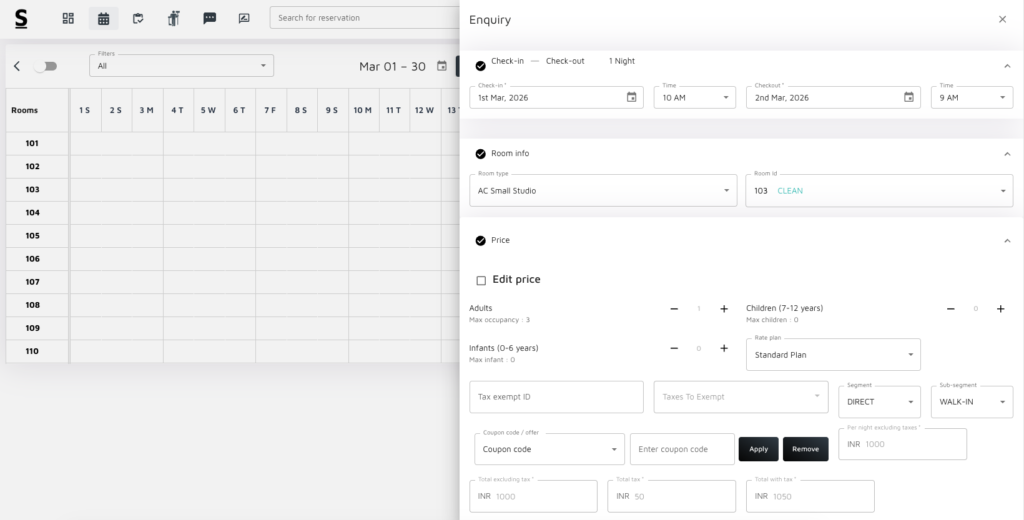The height and width of the screenshot is (520, 1024).
Task: Collapse the Price section
Action: 1006,241
